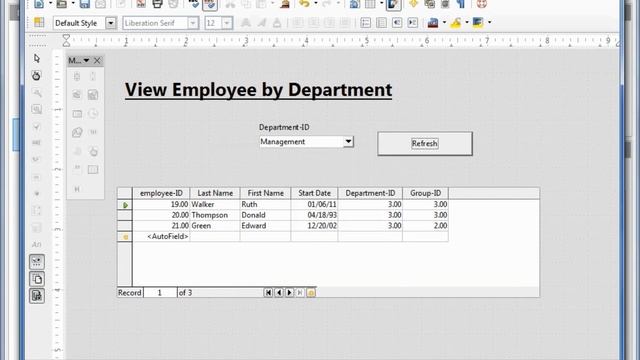
Task: Click the 'Department-ID' label above the list box
Action: tap(284, 127)
